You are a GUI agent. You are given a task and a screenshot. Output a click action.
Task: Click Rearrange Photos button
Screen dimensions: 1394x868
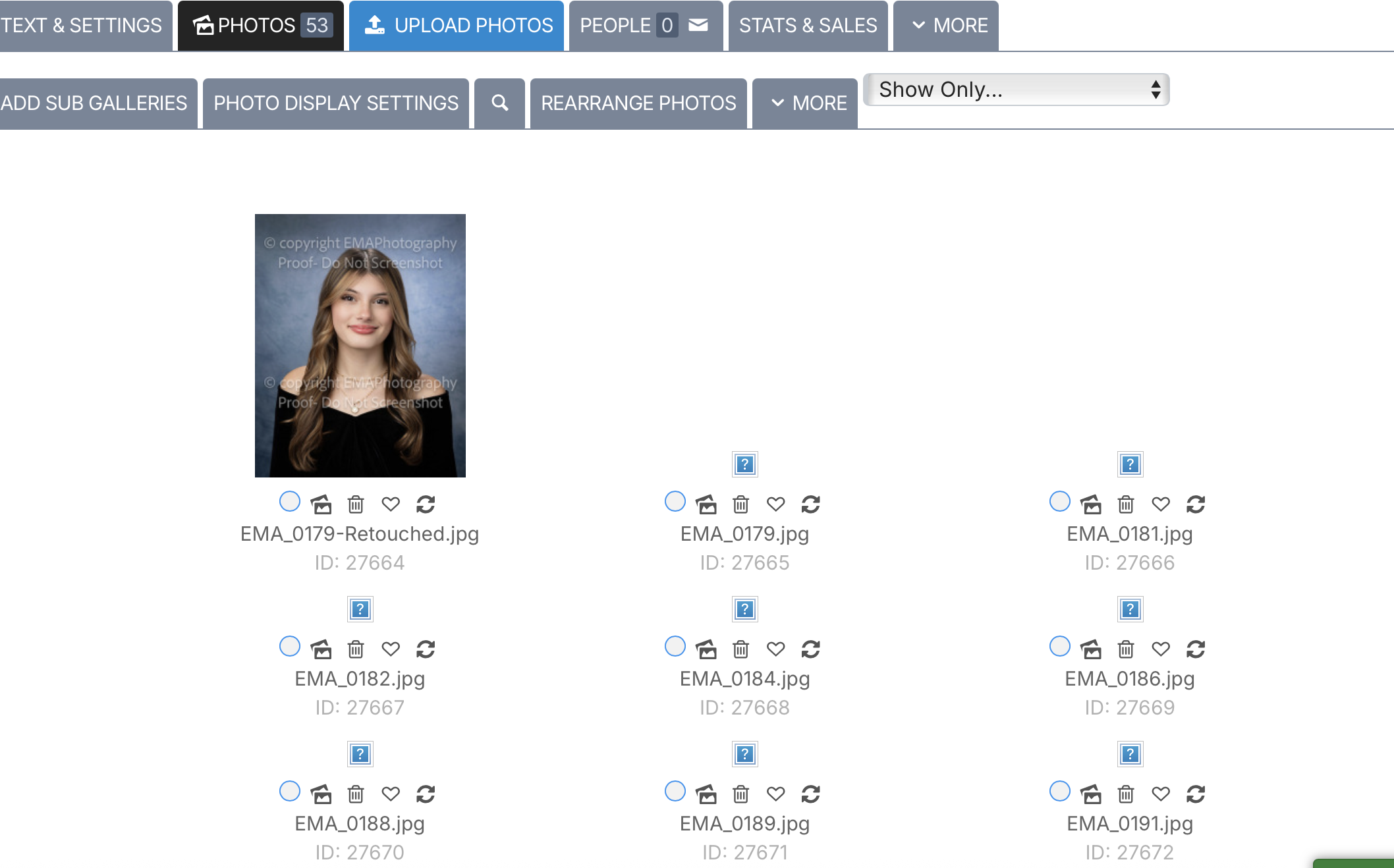pos(638,103)
